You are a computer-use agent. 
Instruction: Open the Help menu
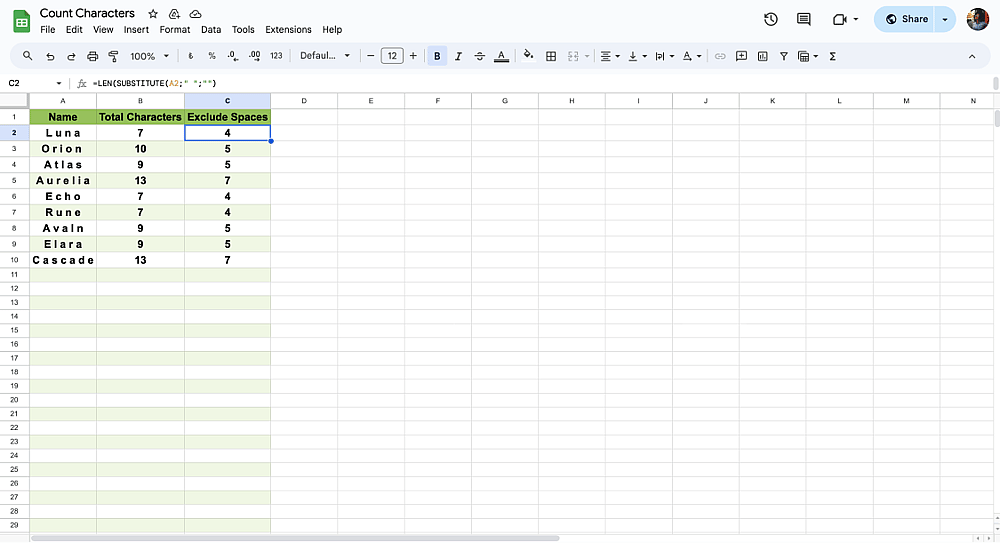(332, 29)
